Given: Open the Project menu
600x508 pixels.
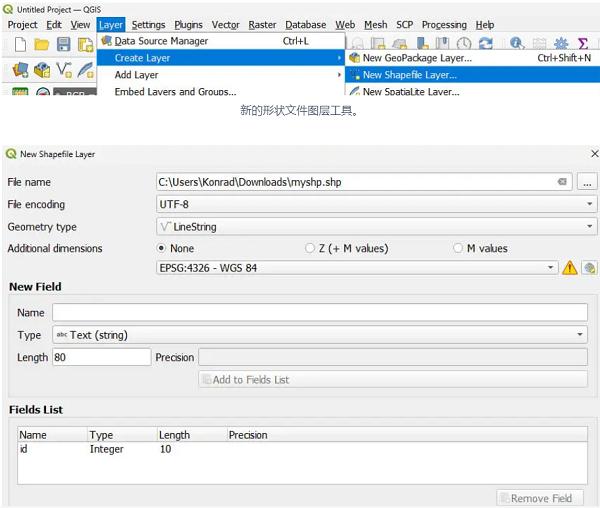Looking at the screenshot, I should [22, 25].
